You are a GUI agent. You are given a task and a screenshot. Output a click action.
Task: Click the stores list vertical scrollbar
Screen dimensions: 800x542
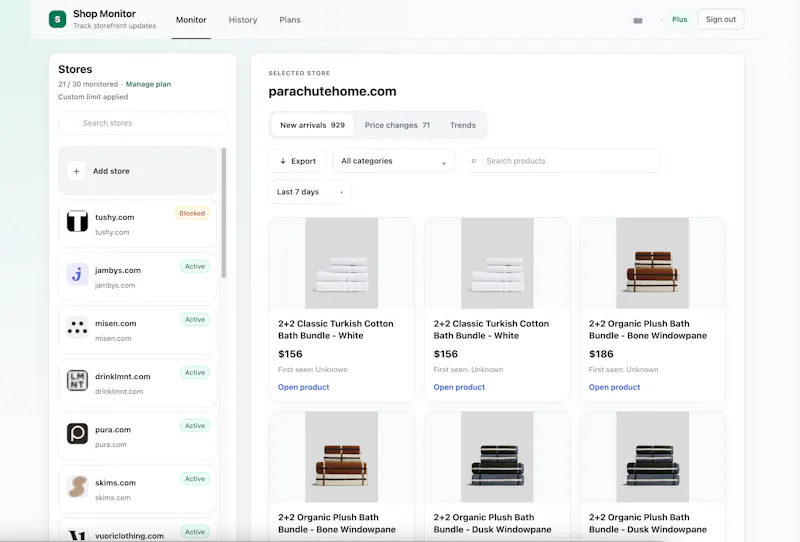click(223, 213)
